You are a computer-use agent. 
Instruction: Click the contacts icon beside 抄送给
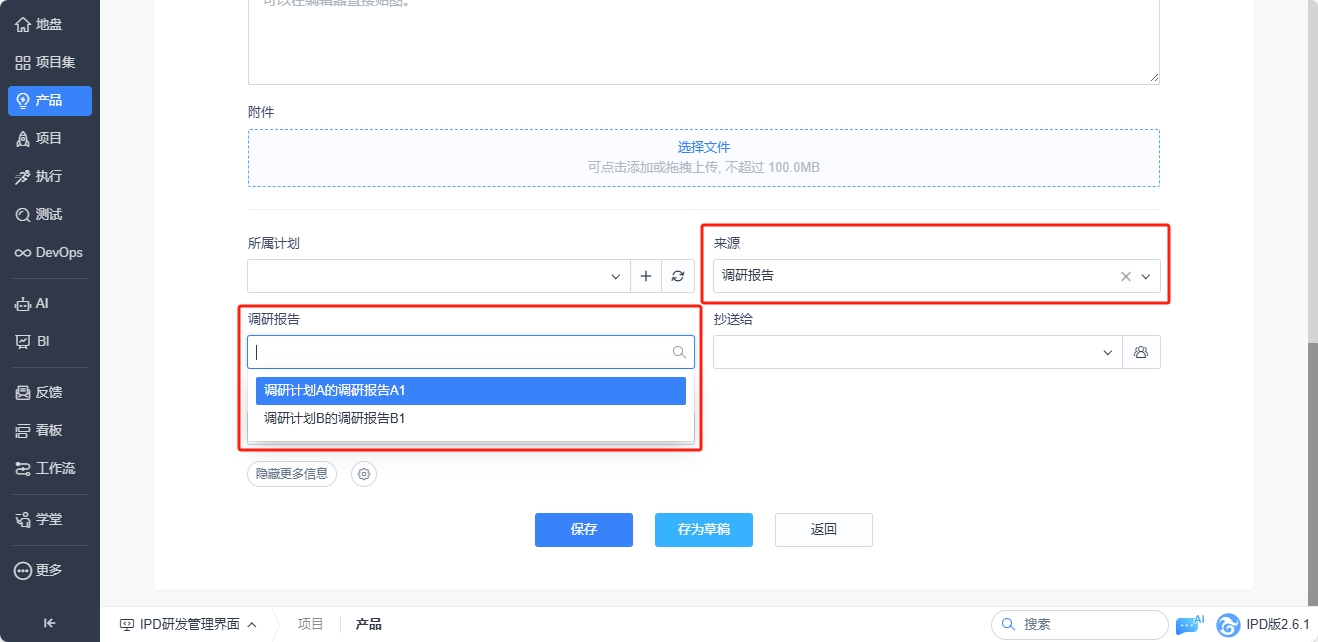[1141, 352]
